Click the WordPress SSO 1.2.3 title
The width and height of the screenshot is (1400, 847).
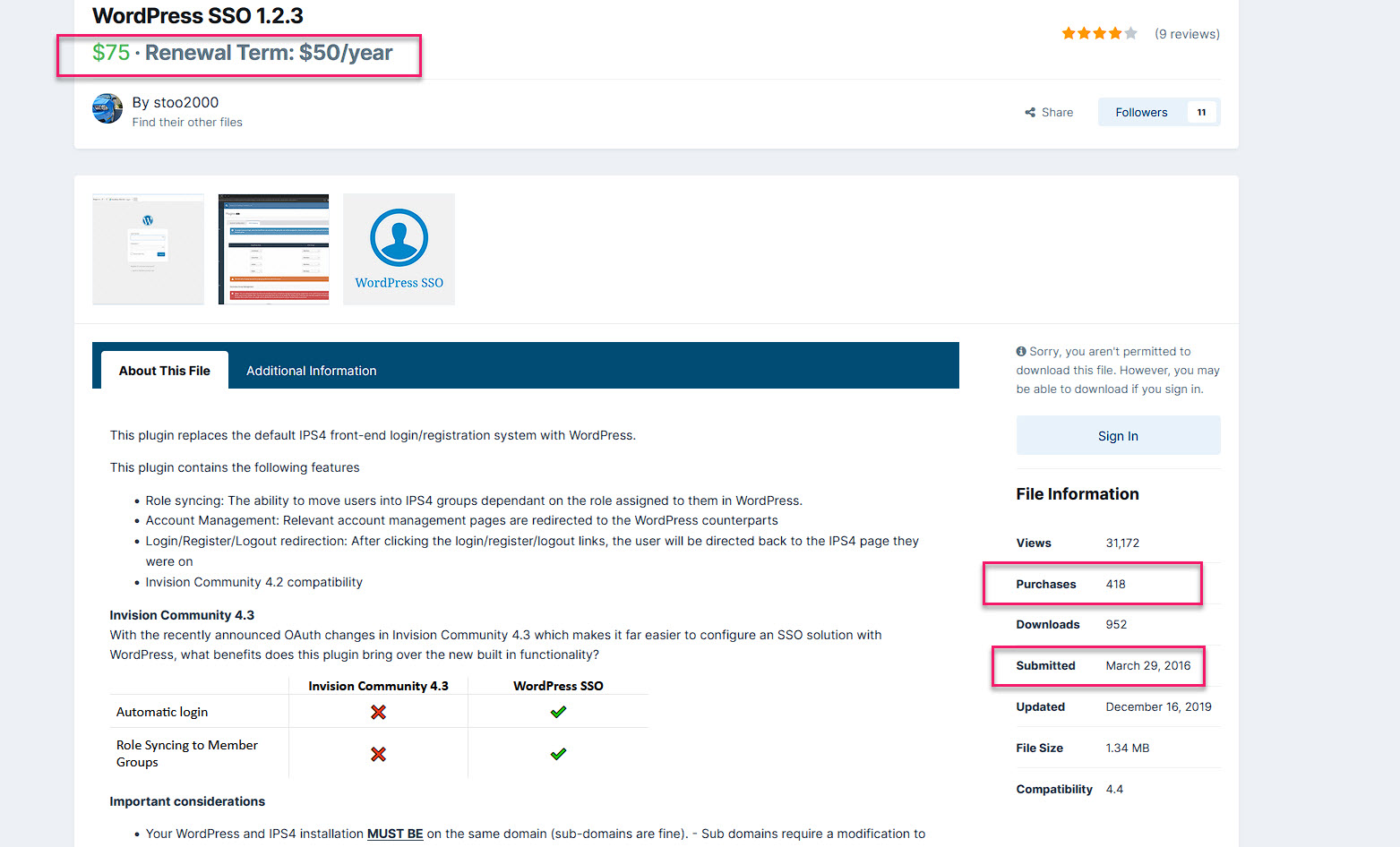(198, 16)
